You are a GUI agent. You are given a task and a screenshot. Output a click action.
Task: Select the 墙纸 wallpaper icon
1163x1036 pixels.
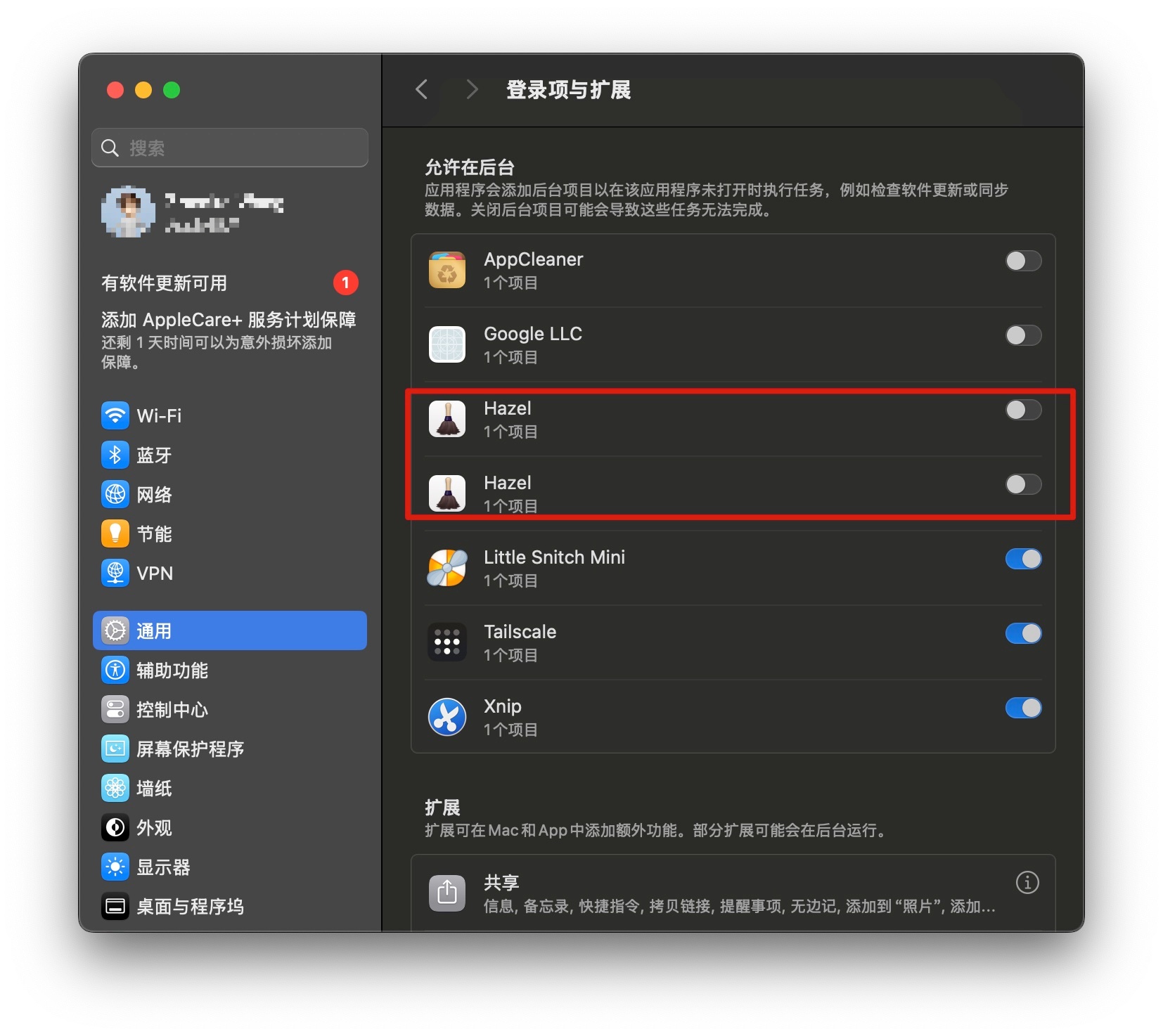click(x=115, y=788)
